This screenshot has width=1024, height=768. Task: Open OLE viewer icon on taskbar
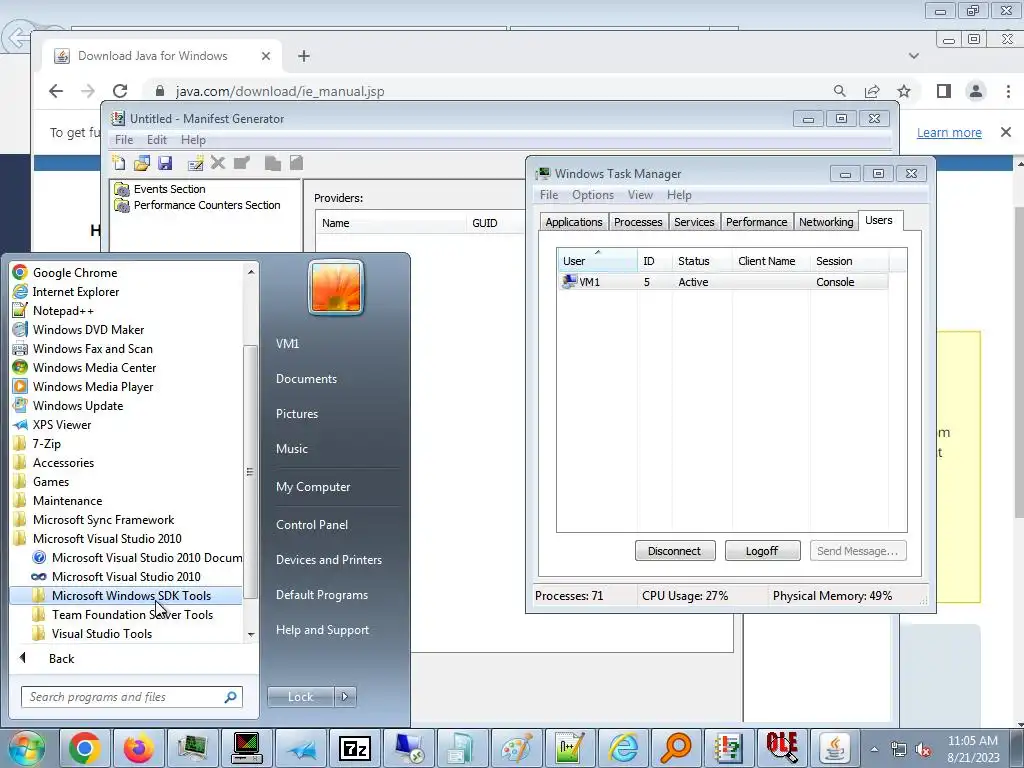pyautogui.click(x=781, y=748)
